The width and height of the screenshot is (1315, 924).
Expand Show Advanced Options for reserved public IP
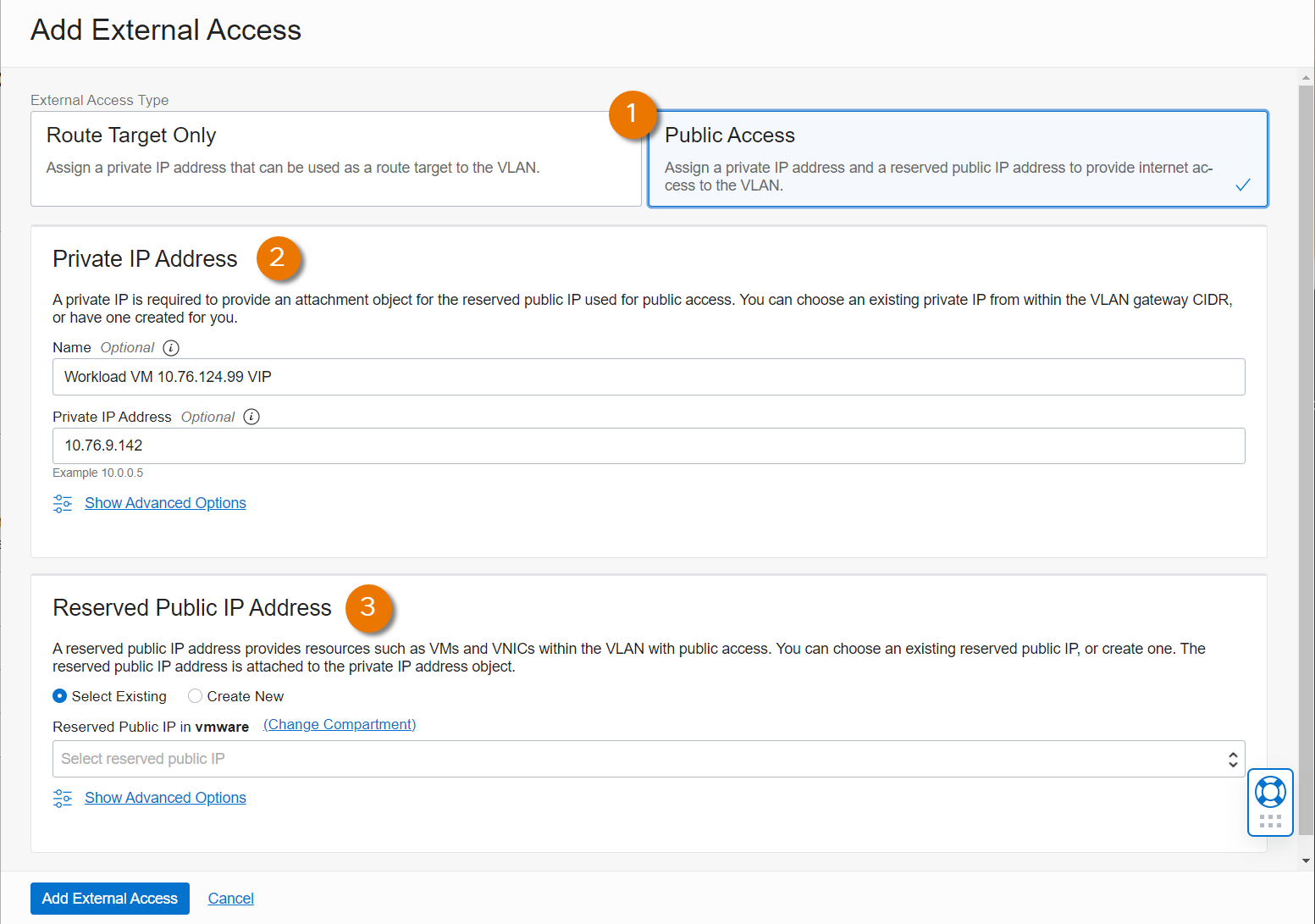pyautogui.click(x=165, y=798)
